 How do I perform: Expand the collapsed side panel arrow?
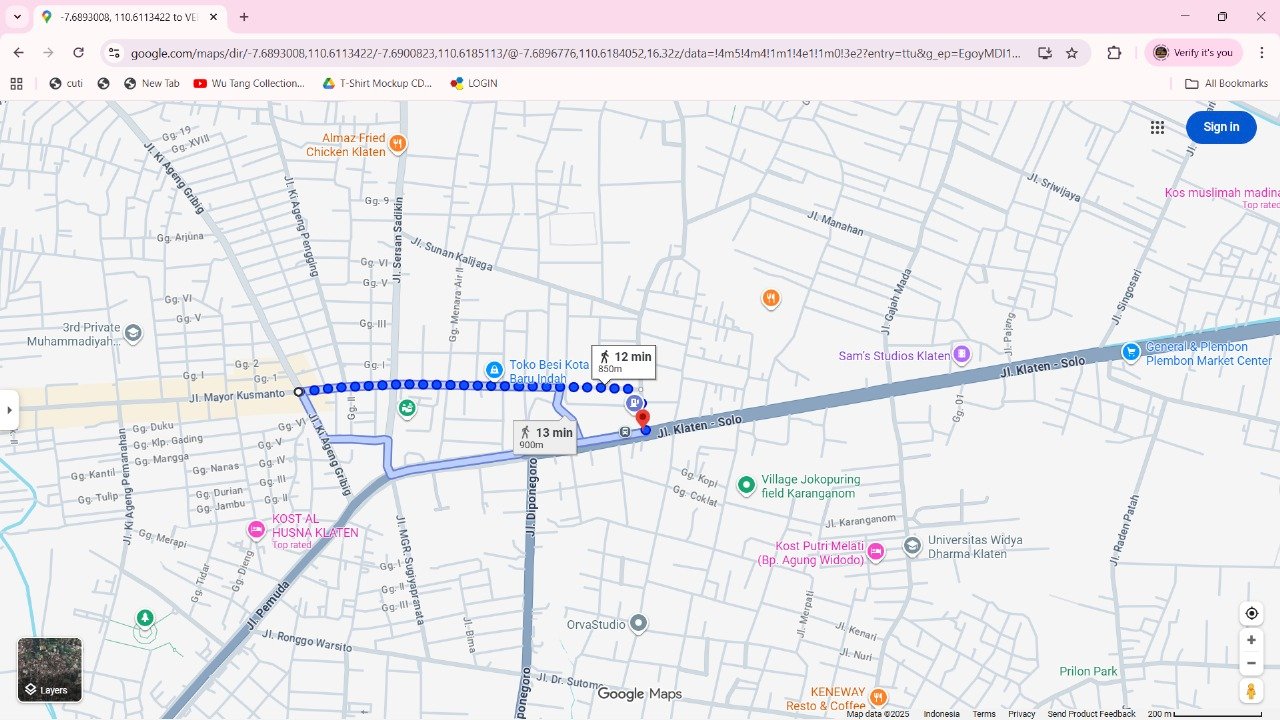[9, 410]
